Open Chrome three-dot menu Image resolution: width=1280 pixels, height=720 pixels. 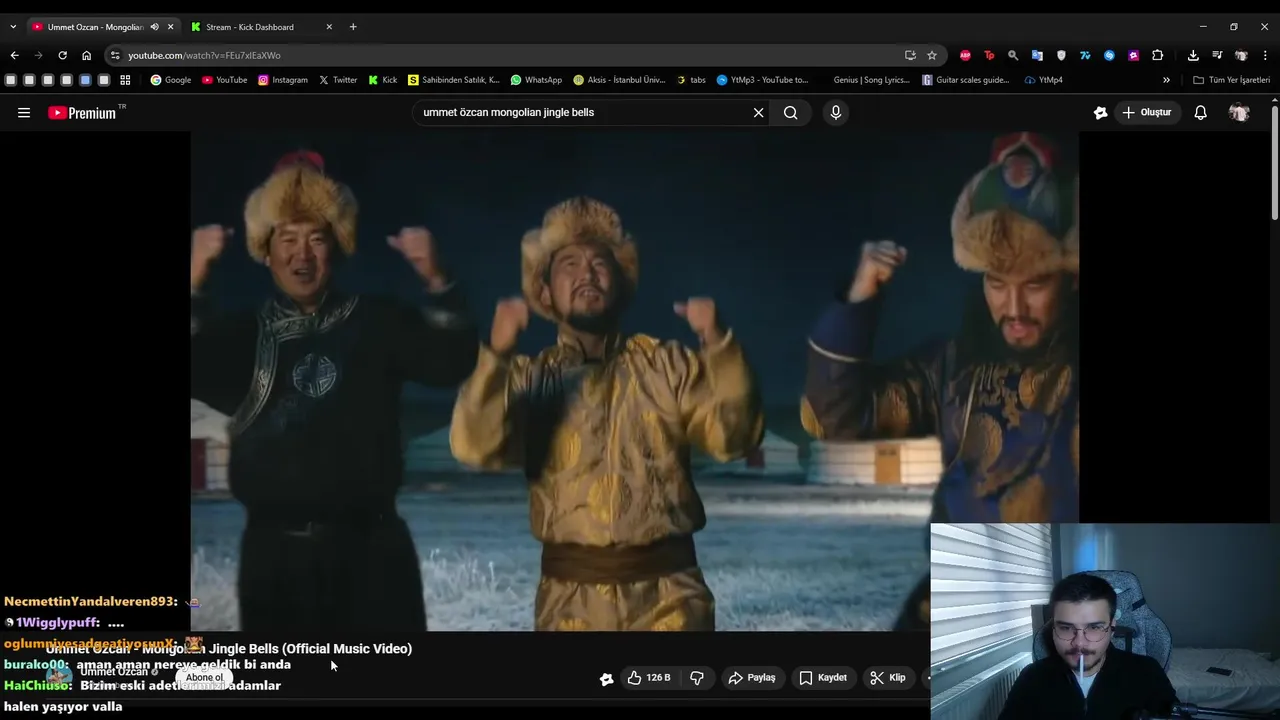pos(1266,55)
